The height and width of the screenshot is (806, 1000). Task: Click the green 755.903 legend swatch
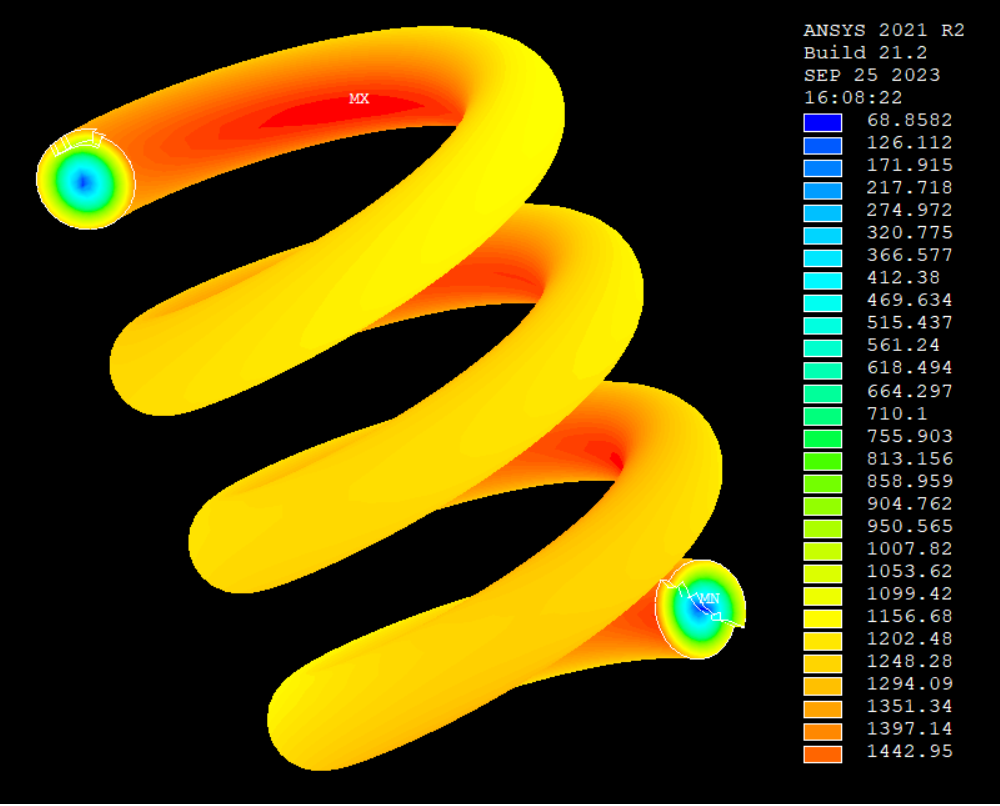(823, 439)
